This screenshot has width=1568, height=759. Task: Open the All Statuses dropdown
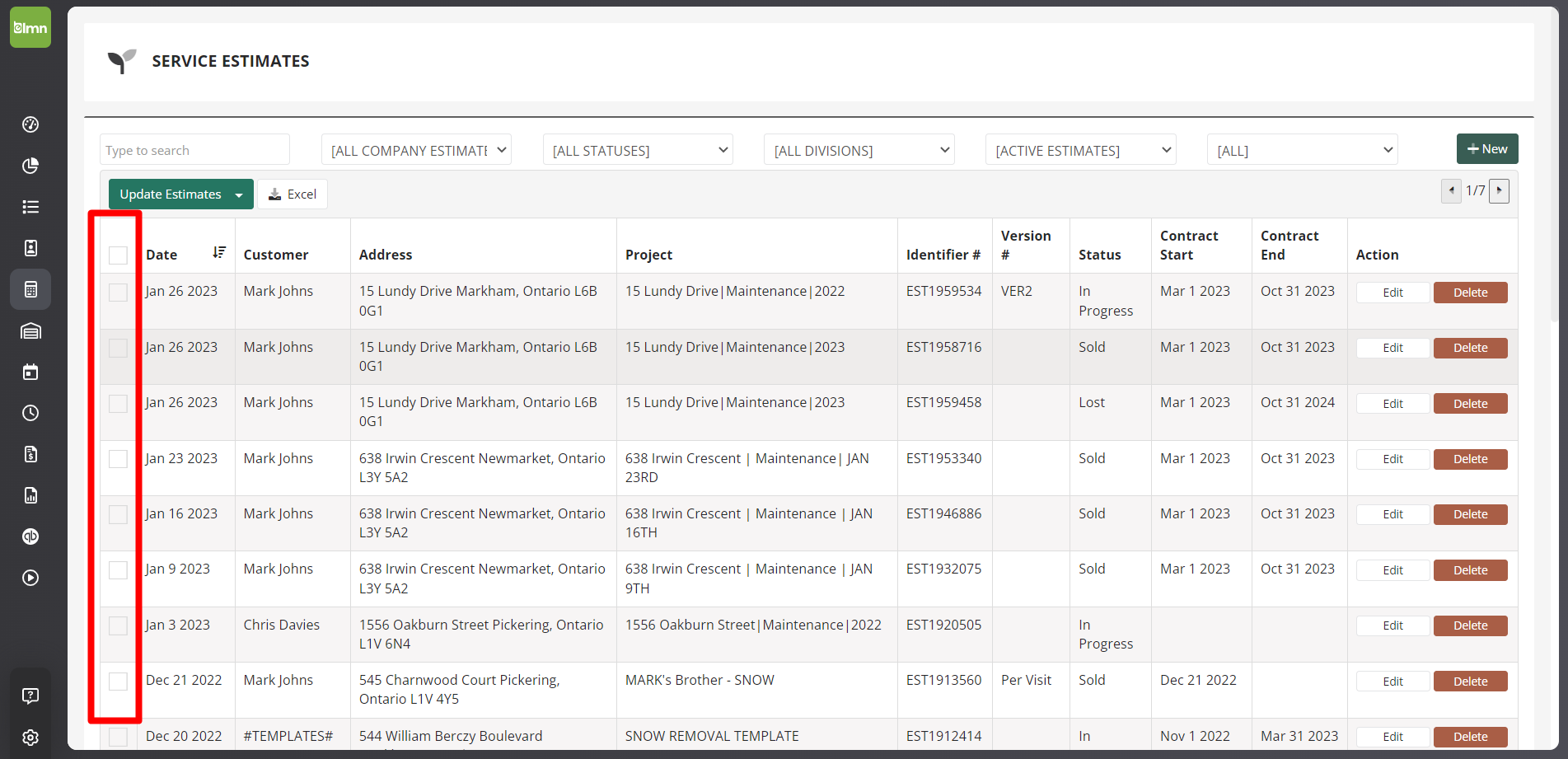(638, 150)
